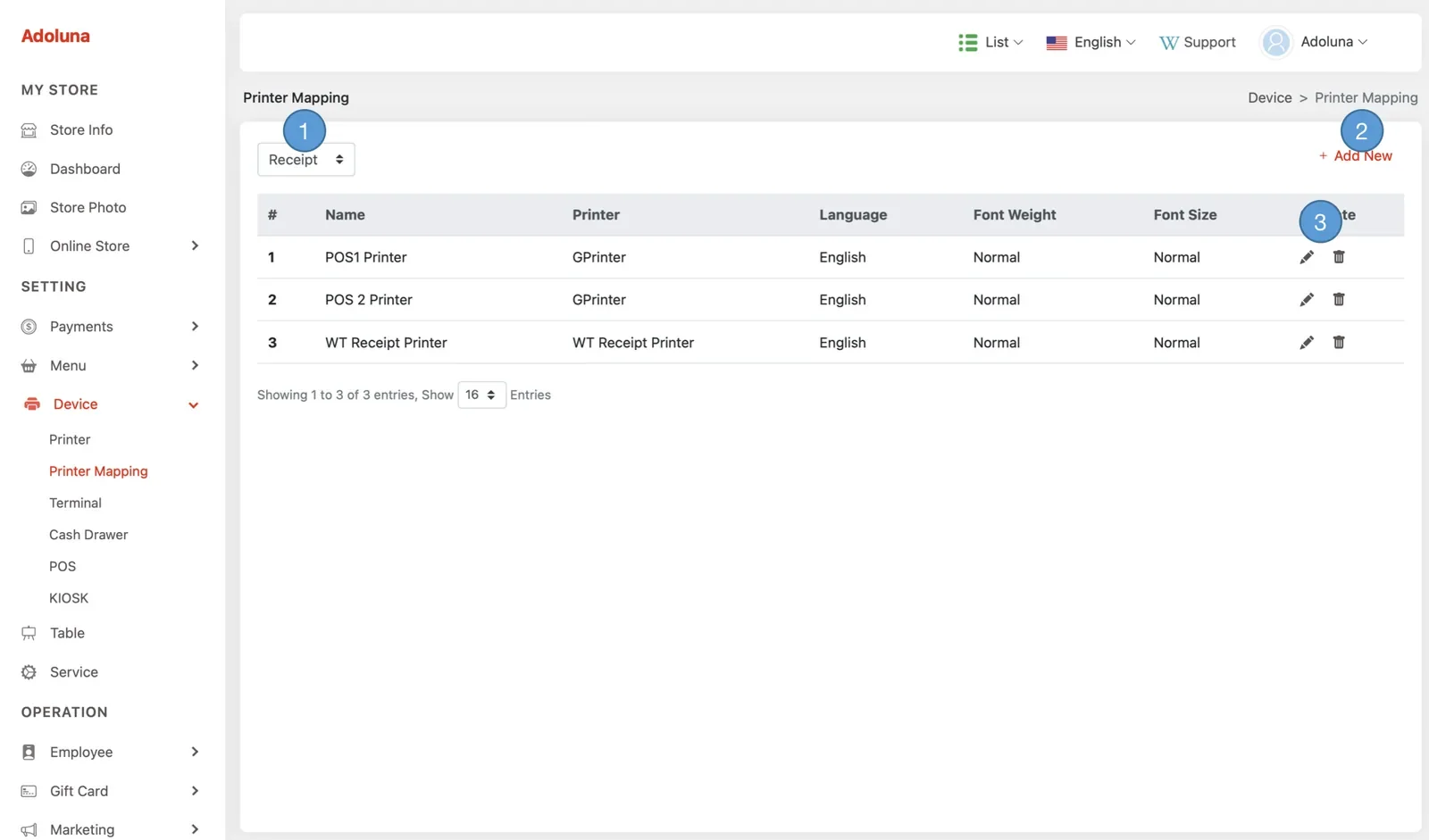The image size is (1429, 840).
Task: Open the Adoluna account dropdown
Action: (1334, 42)
